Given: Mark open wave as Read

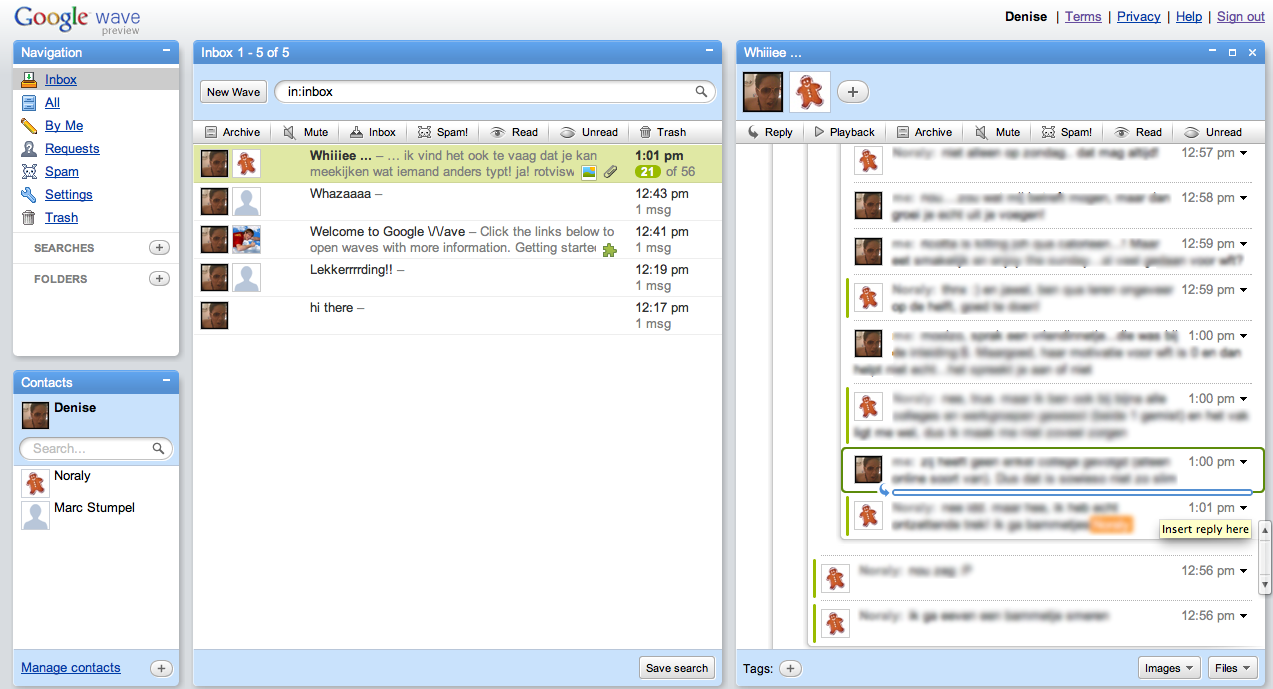Looking at the screenshot, I should coord(1138,132).
